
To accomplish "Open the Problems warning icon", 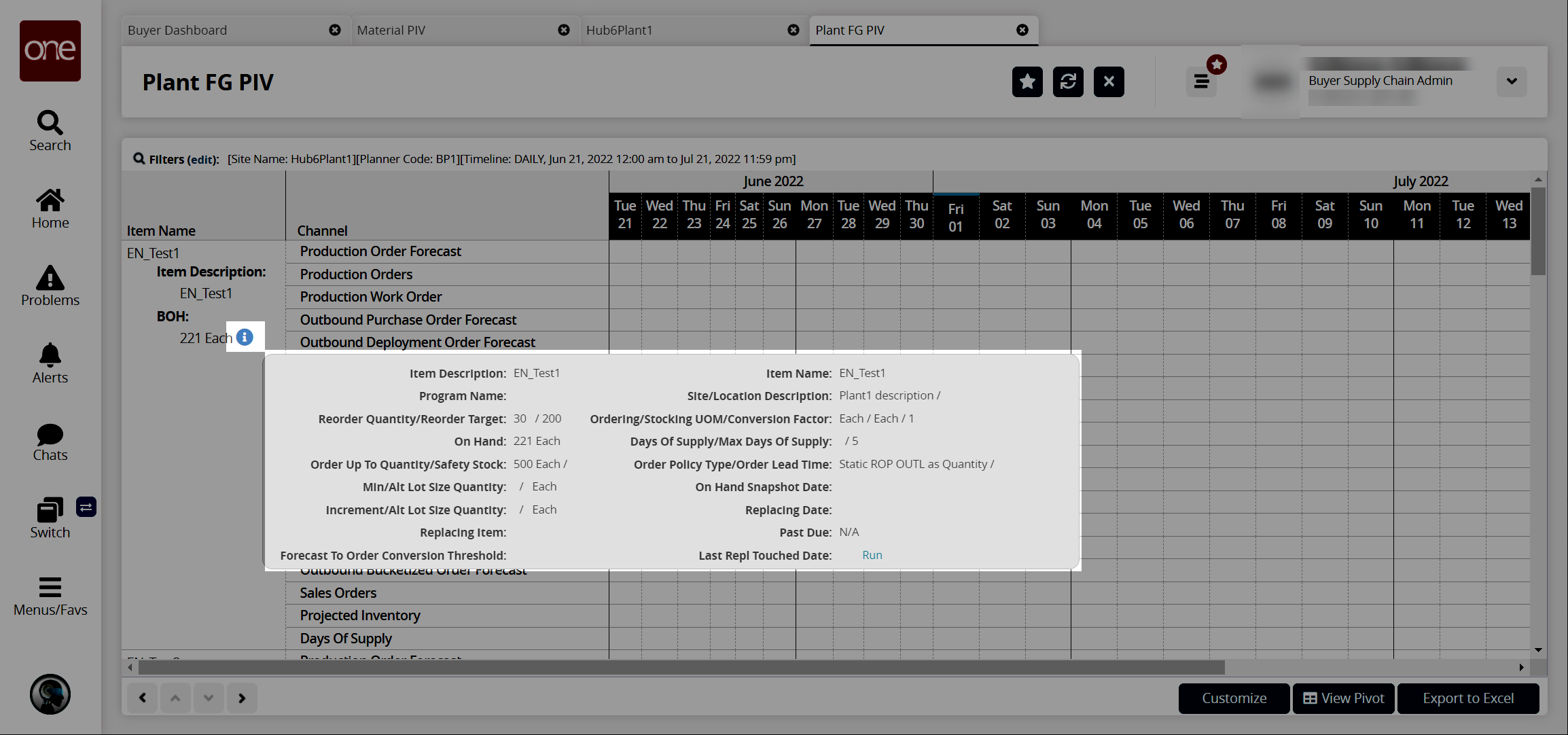I will coord(50,278).
